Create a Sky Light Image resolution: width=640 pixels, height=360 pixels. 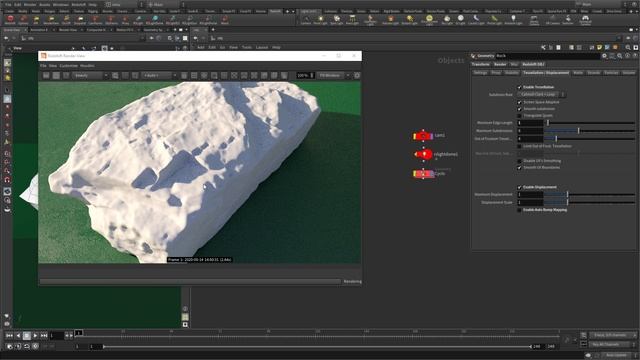pyautogui.click(x=447, y=20)
